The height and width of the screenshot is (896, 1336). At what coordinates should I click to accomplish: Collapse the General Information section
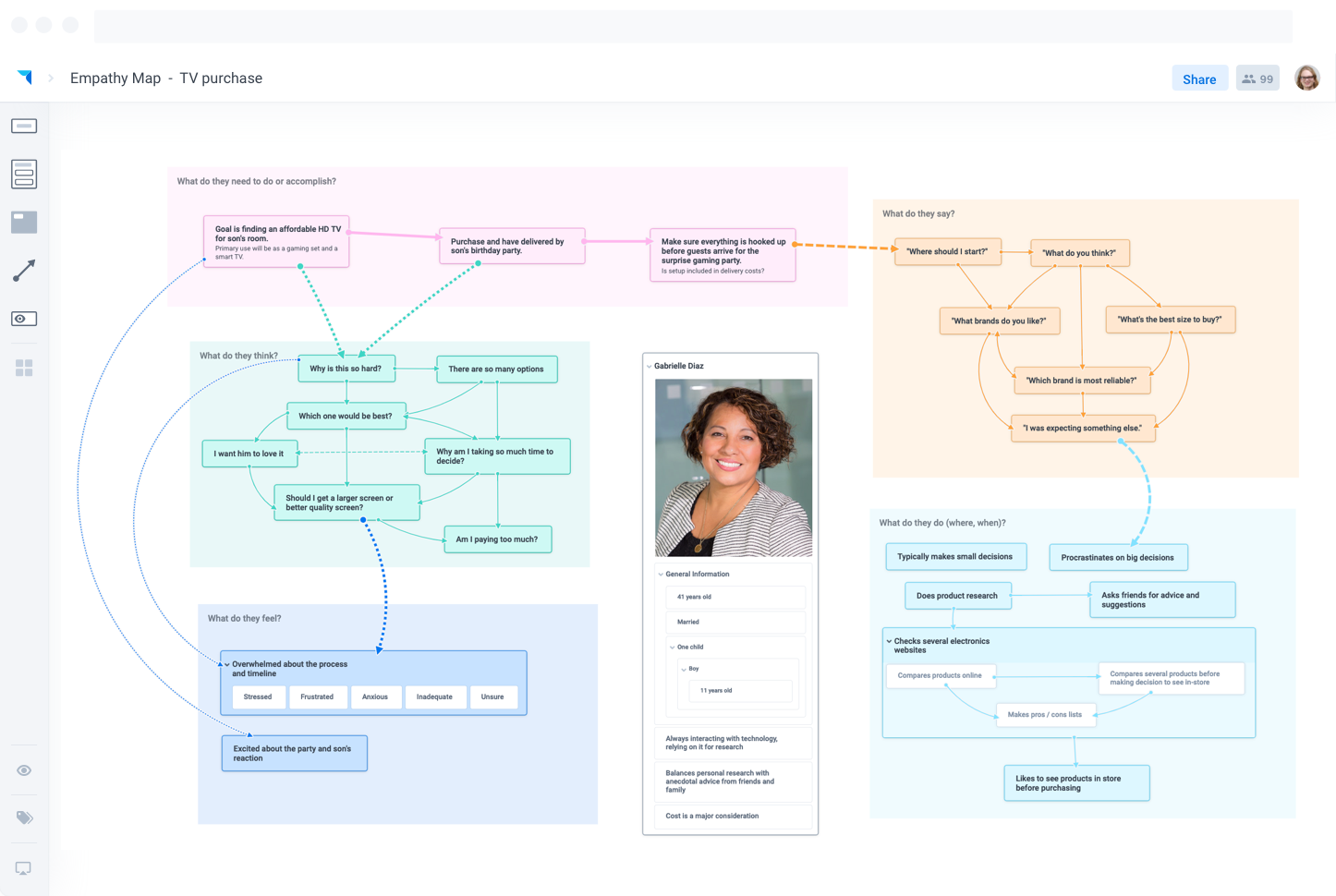pos(661,574)
